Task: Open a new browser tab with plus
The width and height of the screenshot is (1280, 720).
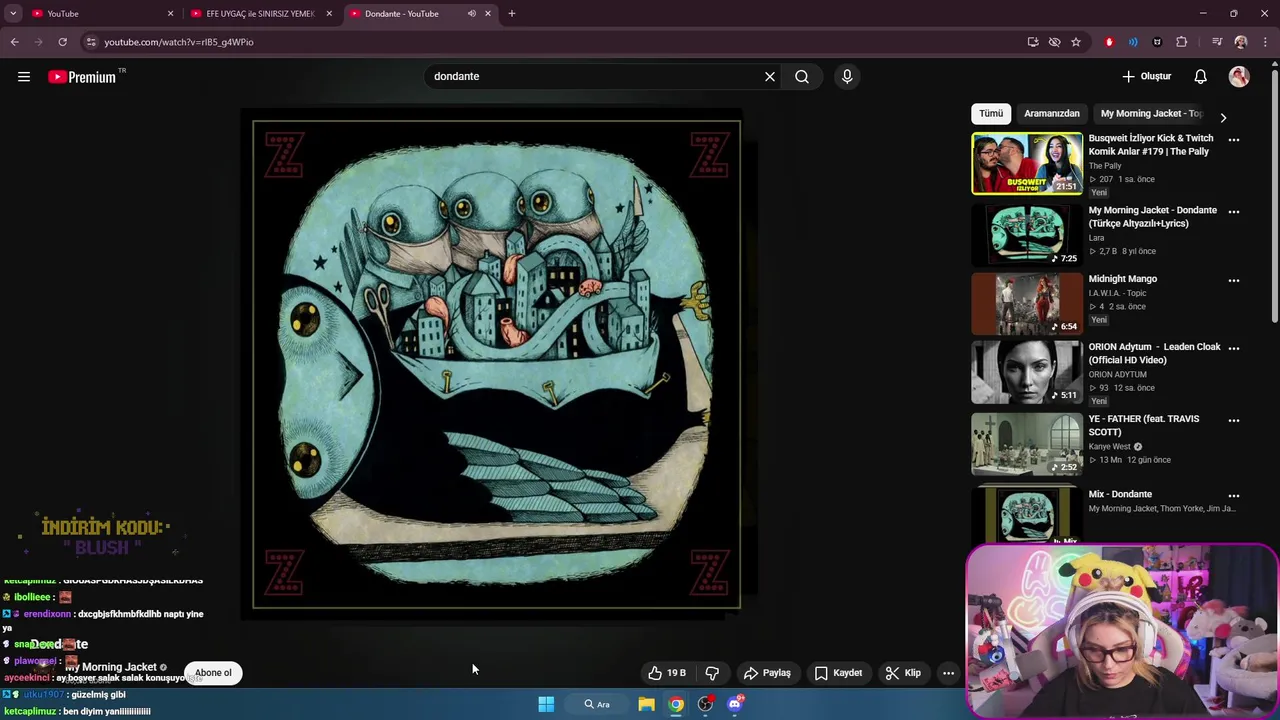Action: (x=512, y=14)
